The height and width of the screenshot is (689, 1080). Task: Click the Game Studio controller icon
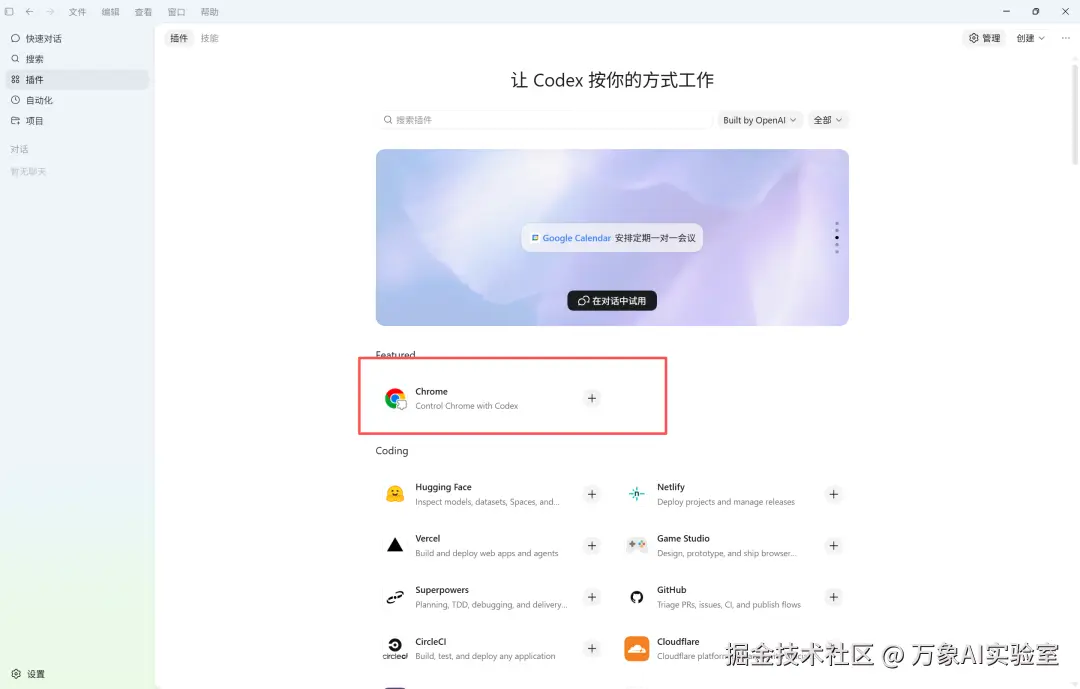(x=636, y=545)
